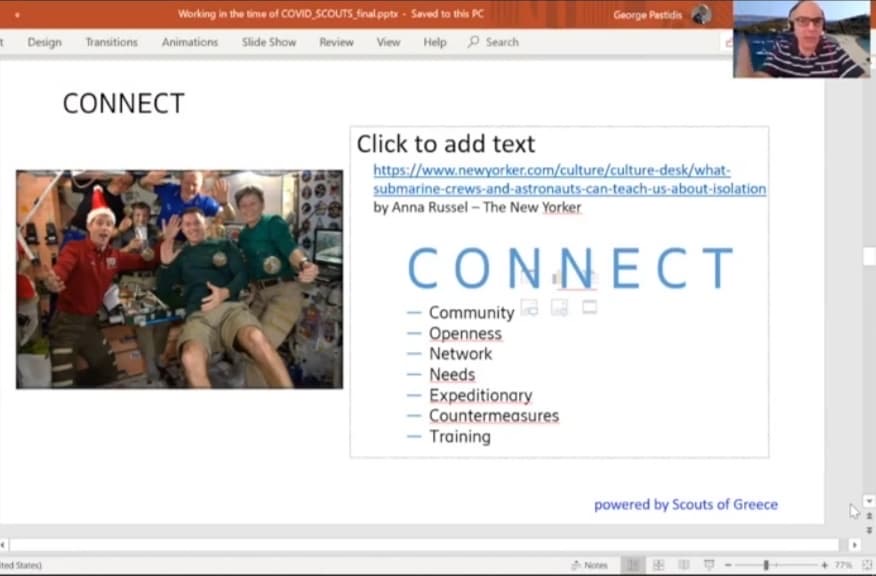Open the Transitions ribbon tab
This screenshot has height=576, width=876.
point(111,42)
